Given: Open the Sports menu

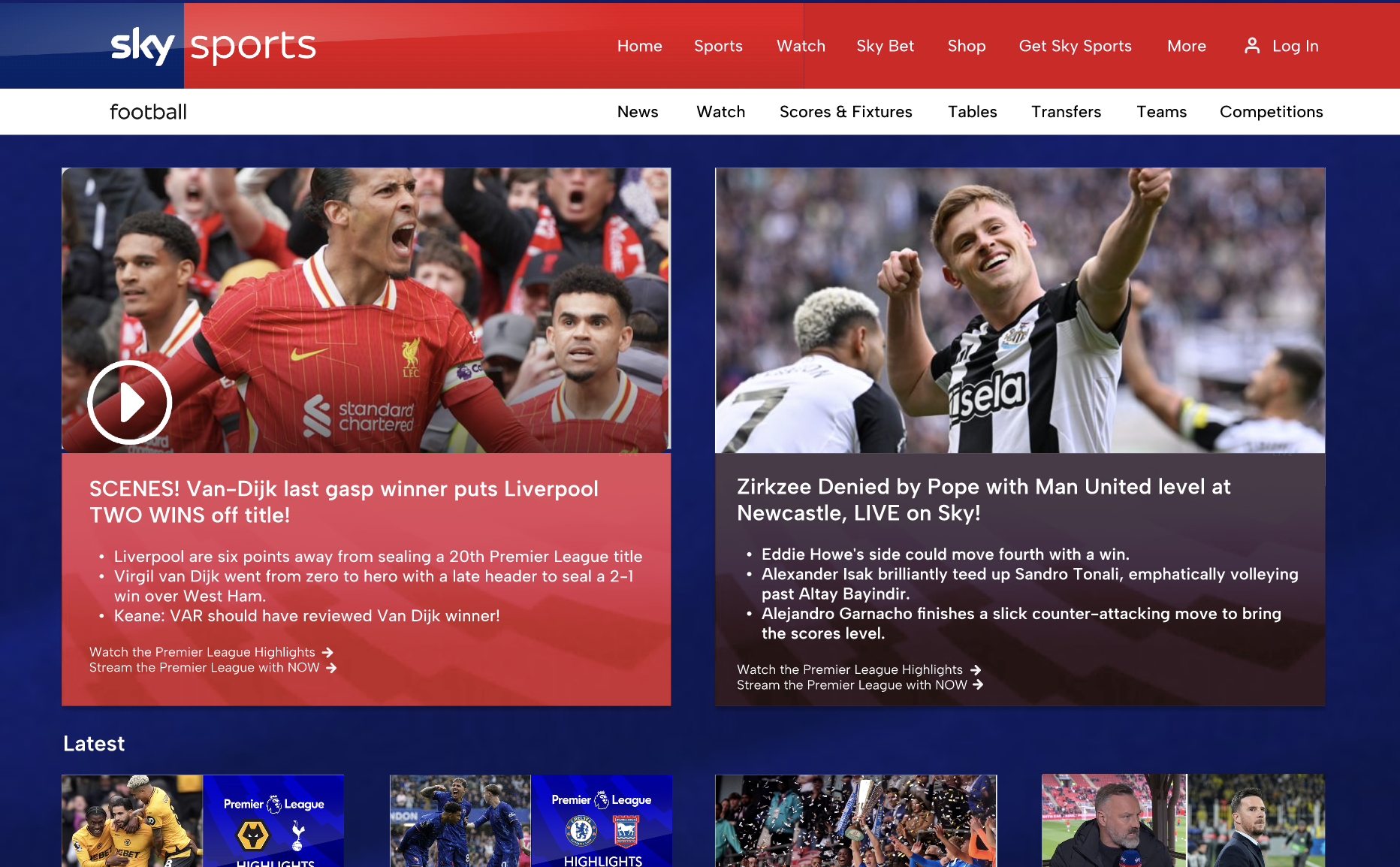Looking at the screenshot, I should tap(718, 46).
